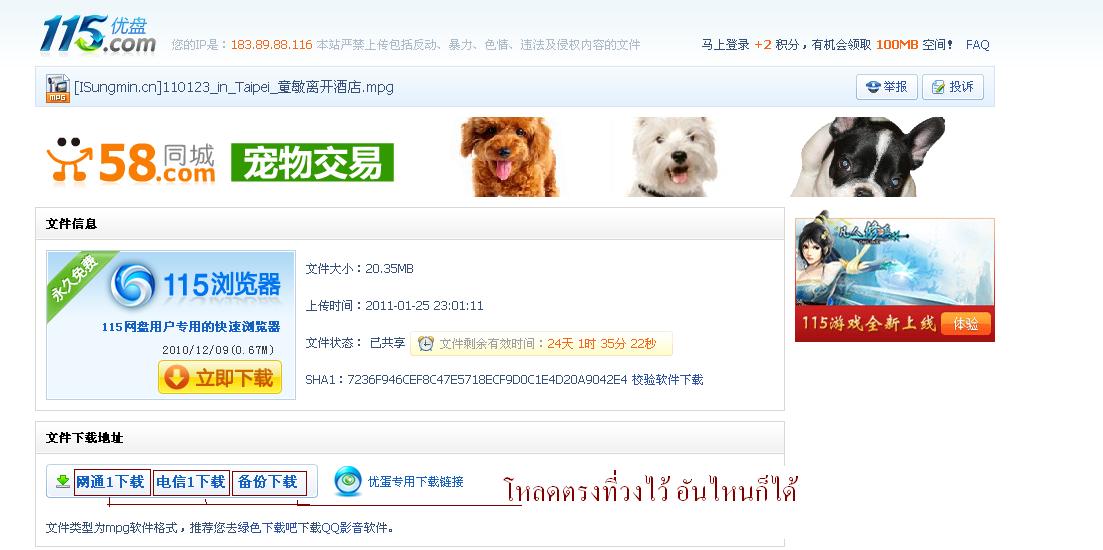Click the green 宠物交易 banner

click(312, 162)
